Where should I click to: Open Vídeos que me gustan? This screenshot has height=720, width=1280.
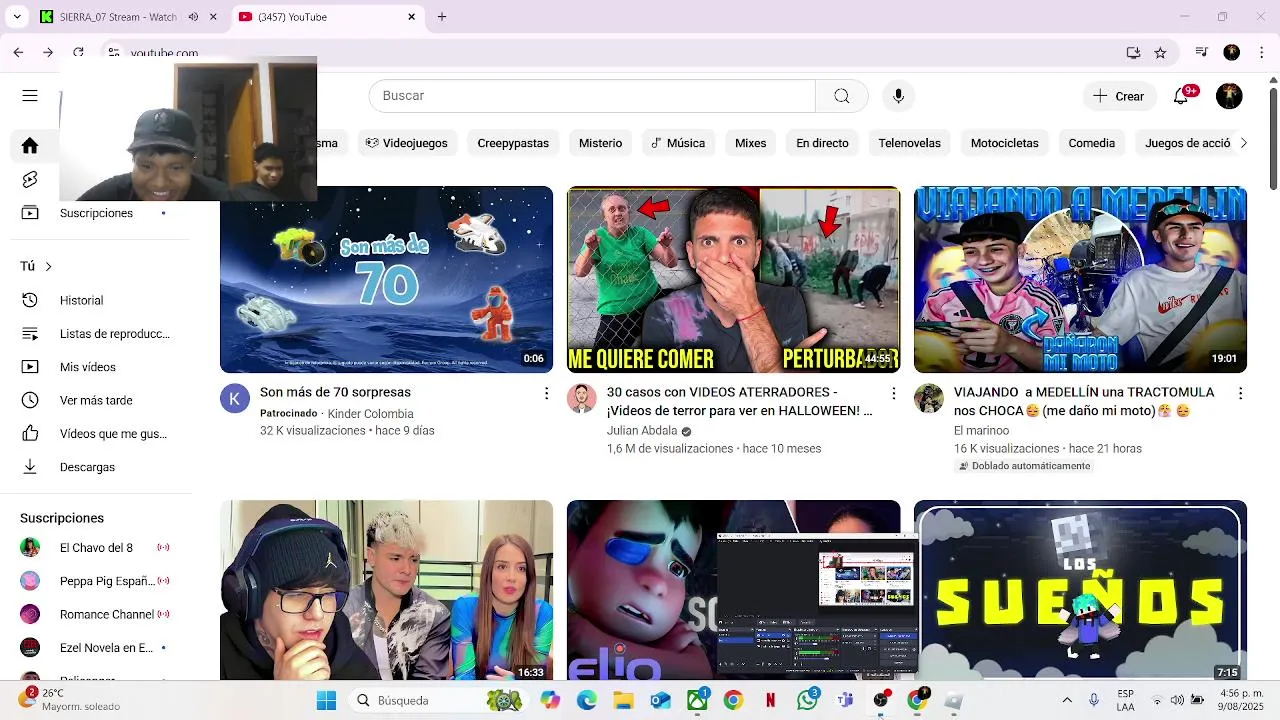coord(113,434)
